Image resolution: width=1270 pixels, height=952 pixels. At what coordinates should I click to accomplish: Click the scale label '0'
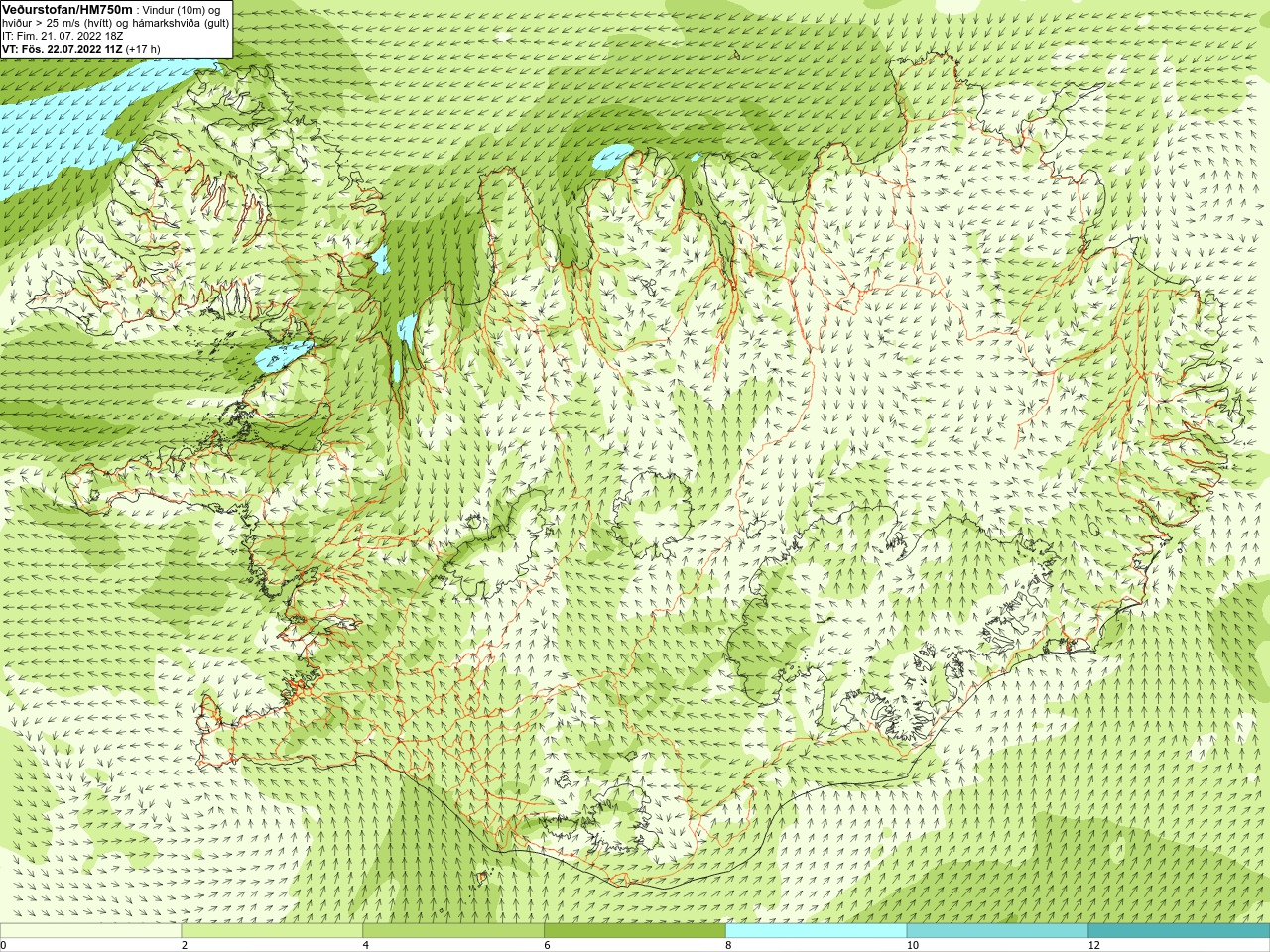pos(4,945)
